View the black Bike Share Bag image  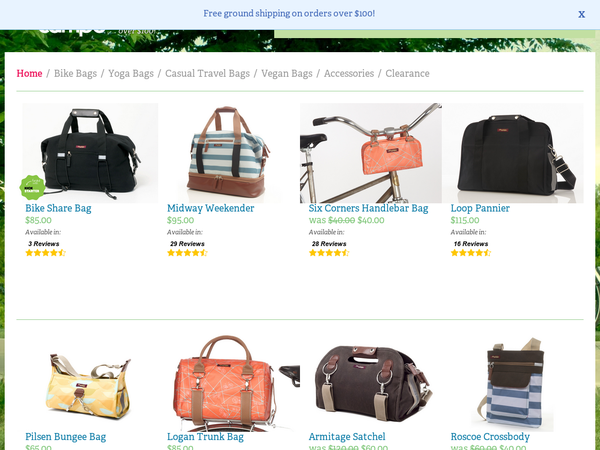[90, 153]
